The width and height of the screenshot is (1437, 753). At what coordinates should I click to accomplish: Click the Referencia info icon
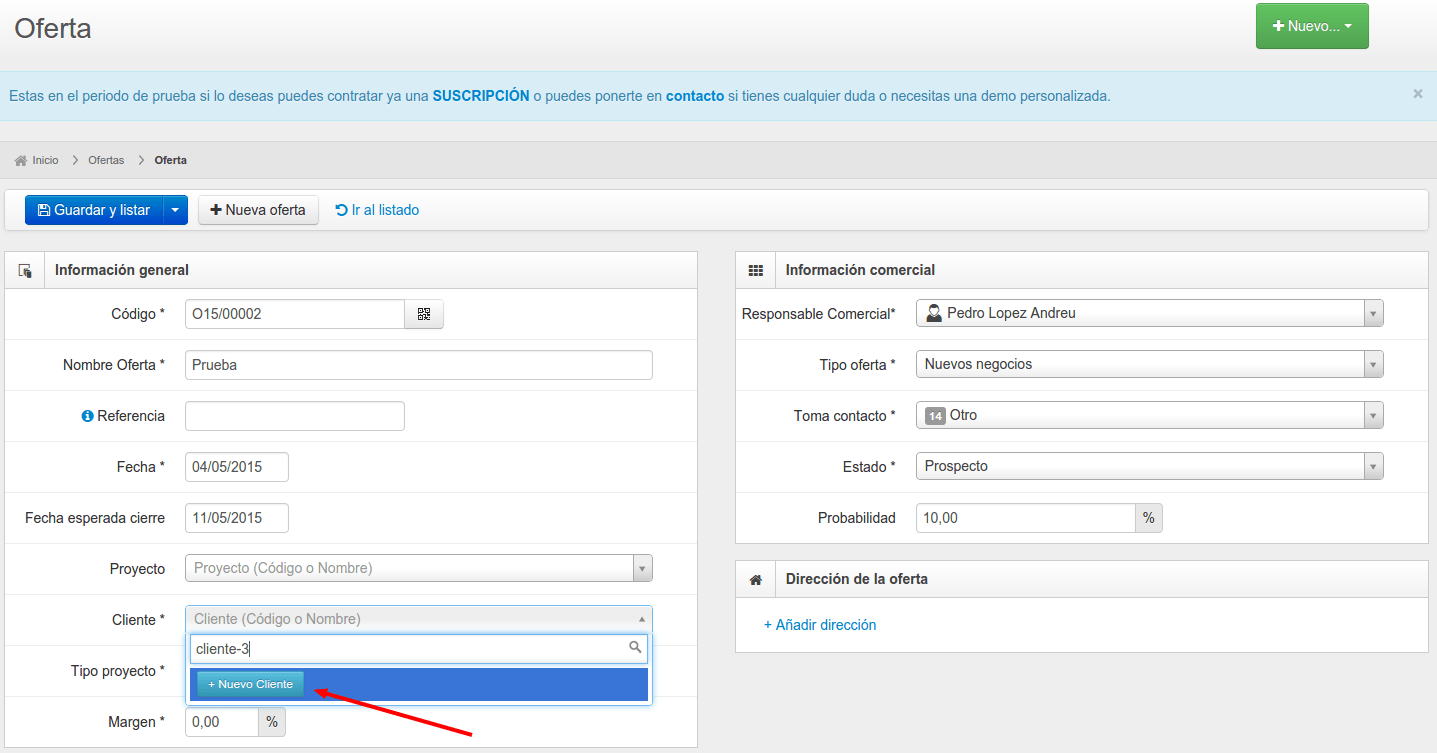(x=87, y=416)
